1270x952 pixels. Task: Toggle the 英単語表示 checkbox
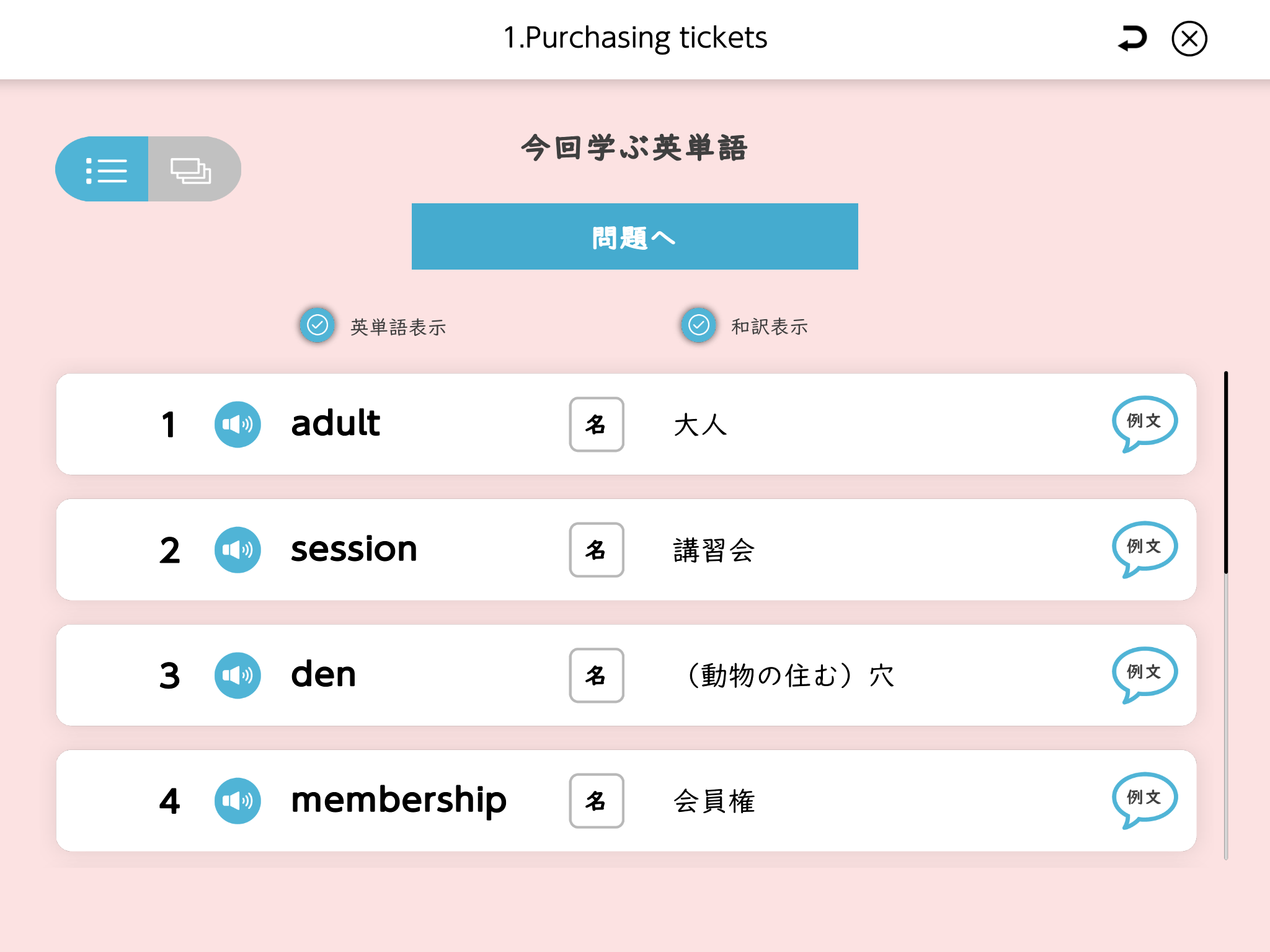pos(317,325)
